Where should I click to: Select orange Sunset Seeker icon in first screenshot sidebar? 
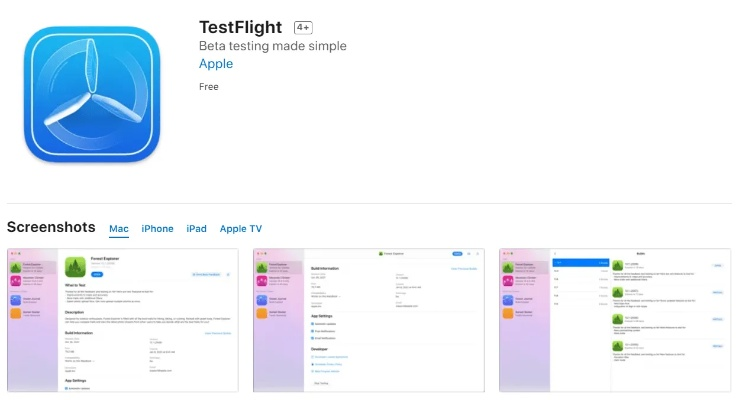pos(14,313)
